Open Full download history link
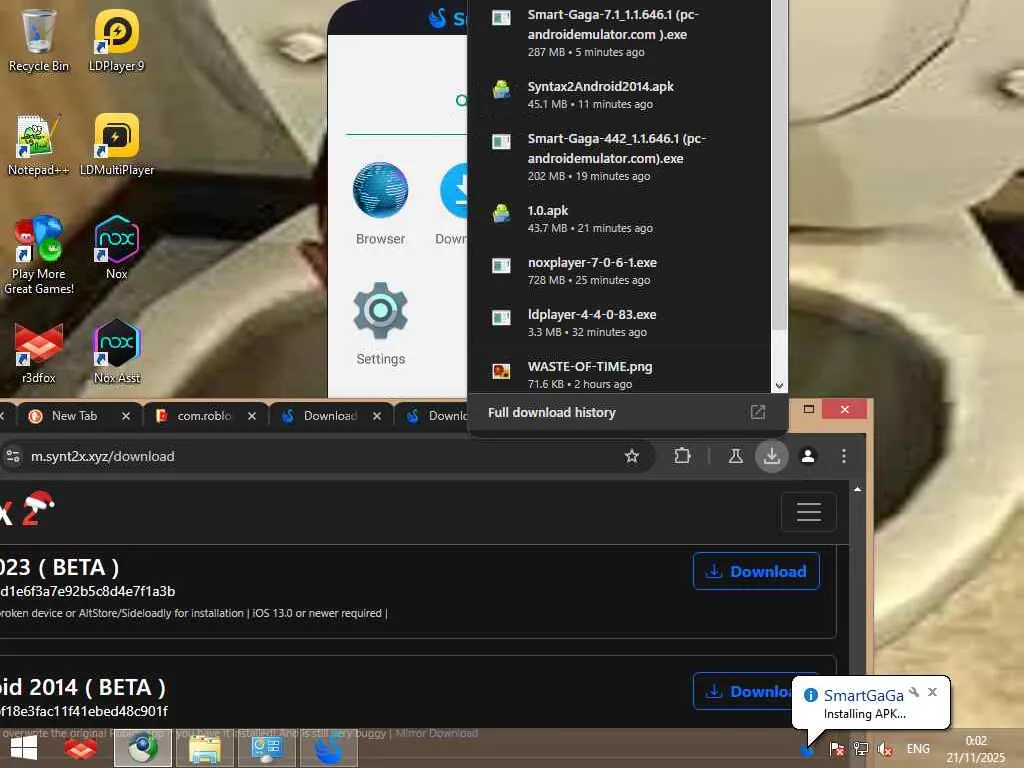The height and width of the screenshot is (768, 1024). tap(551, 412)
